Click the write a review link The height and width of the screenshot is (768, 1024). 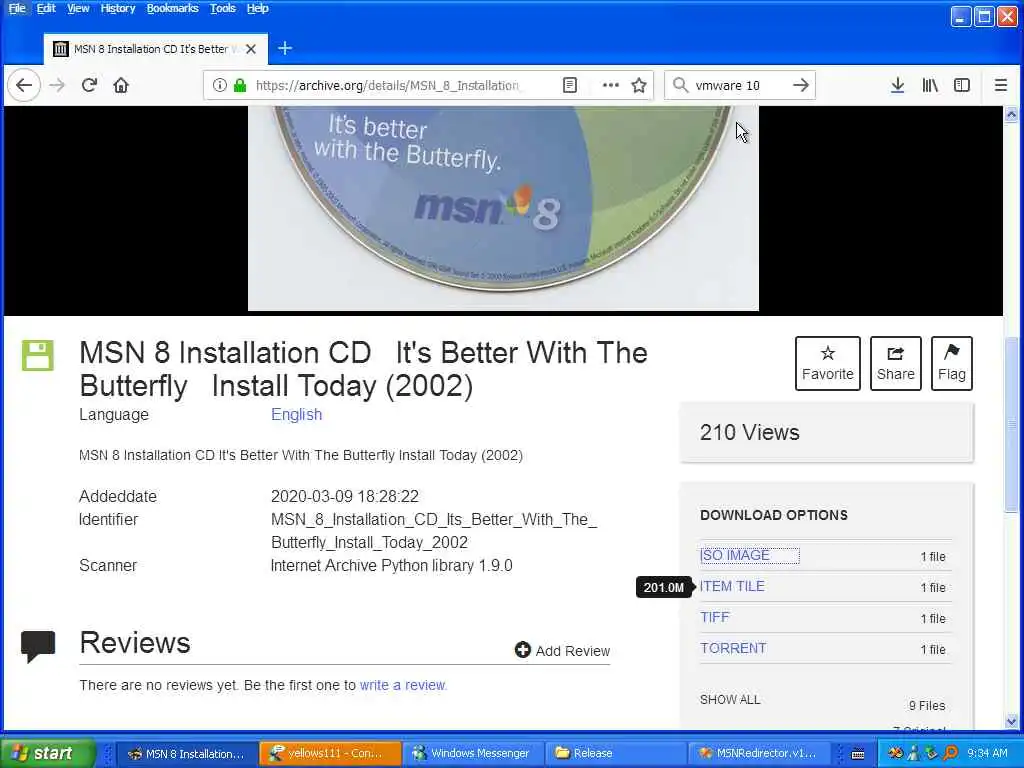[x=403, y=685]
